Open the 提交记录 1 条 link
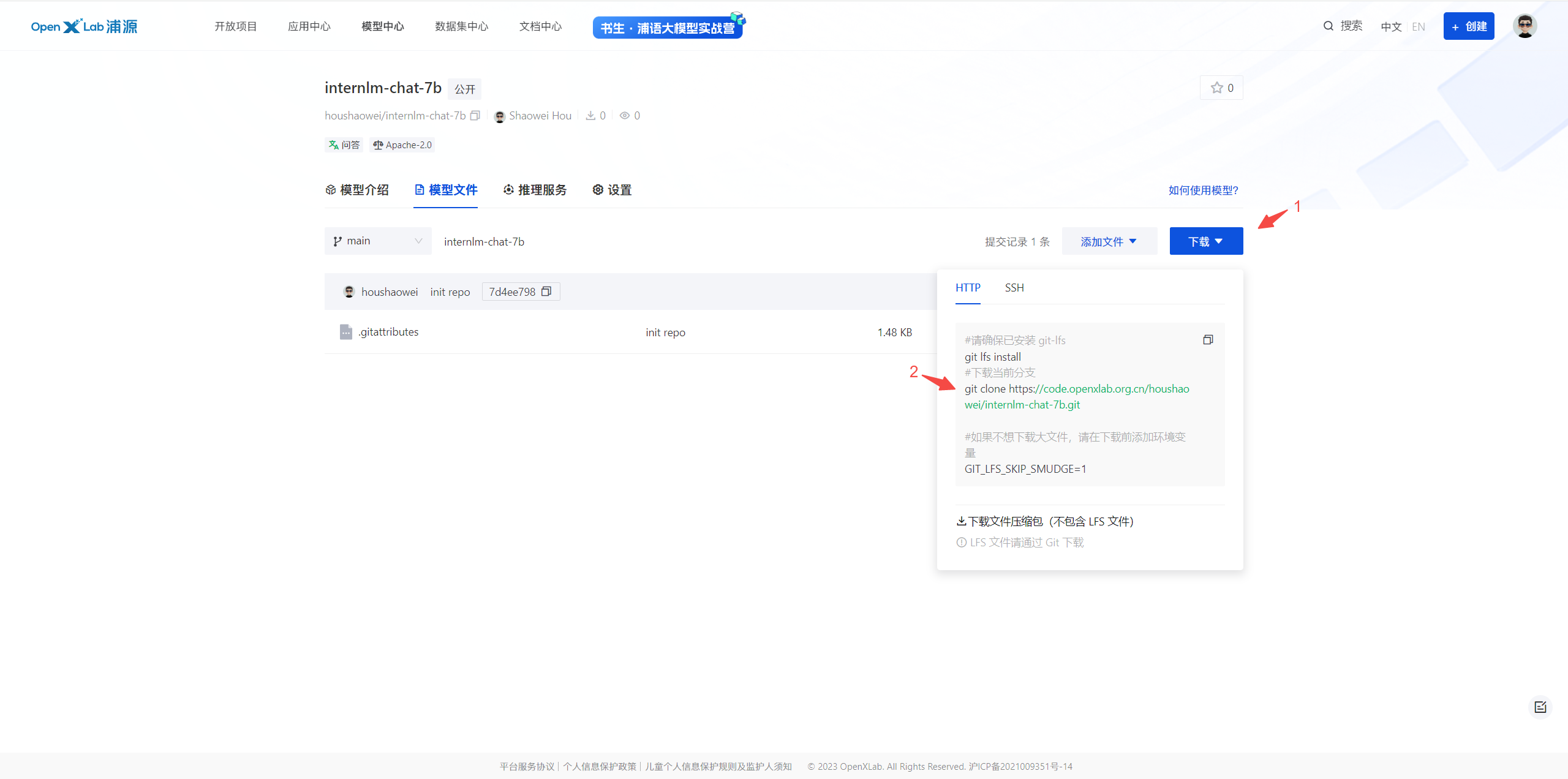This screenshot has width=1568, height=779. tap(1017, 242)
